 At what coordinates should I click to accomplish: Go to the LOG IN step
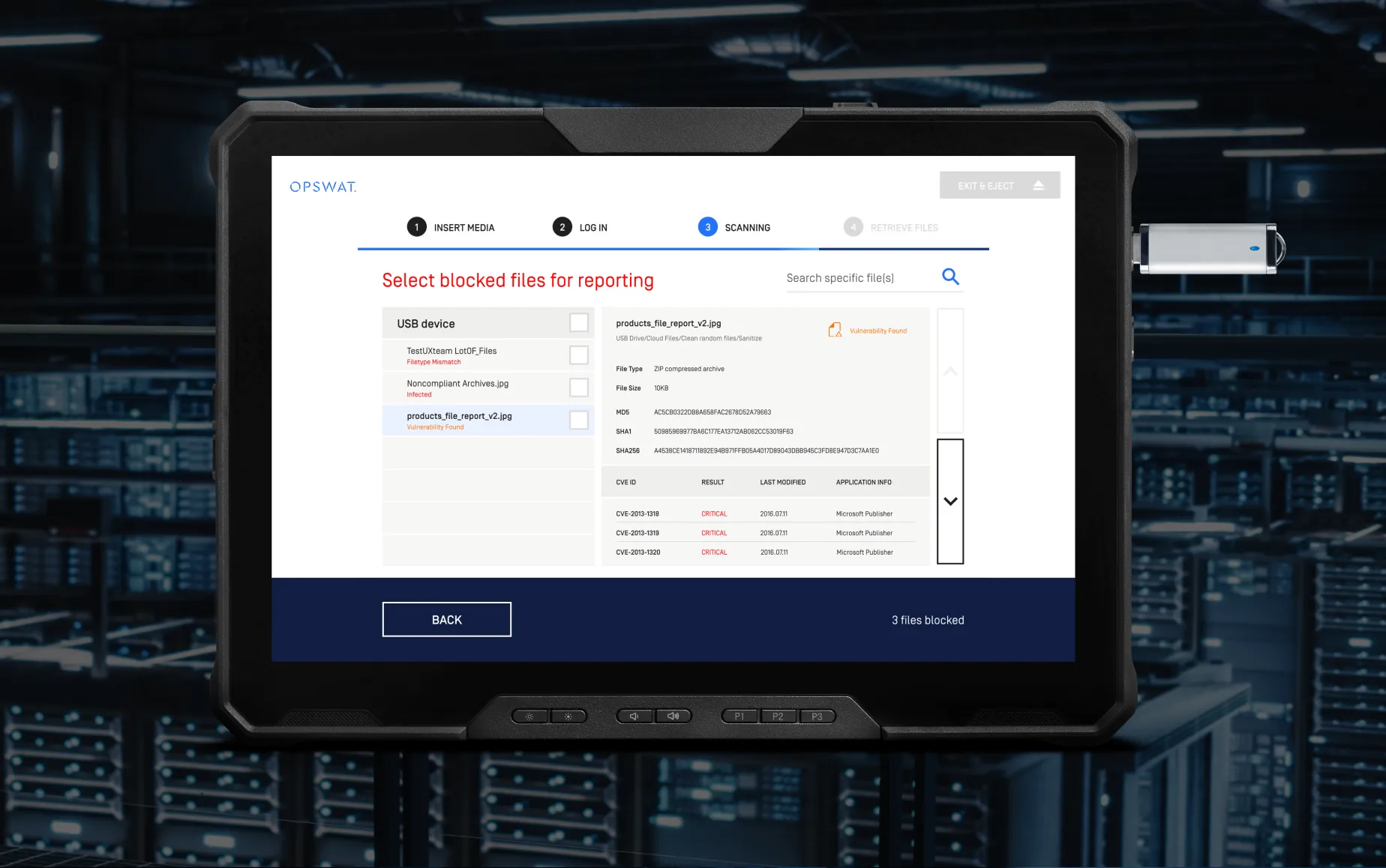[592, 228]
